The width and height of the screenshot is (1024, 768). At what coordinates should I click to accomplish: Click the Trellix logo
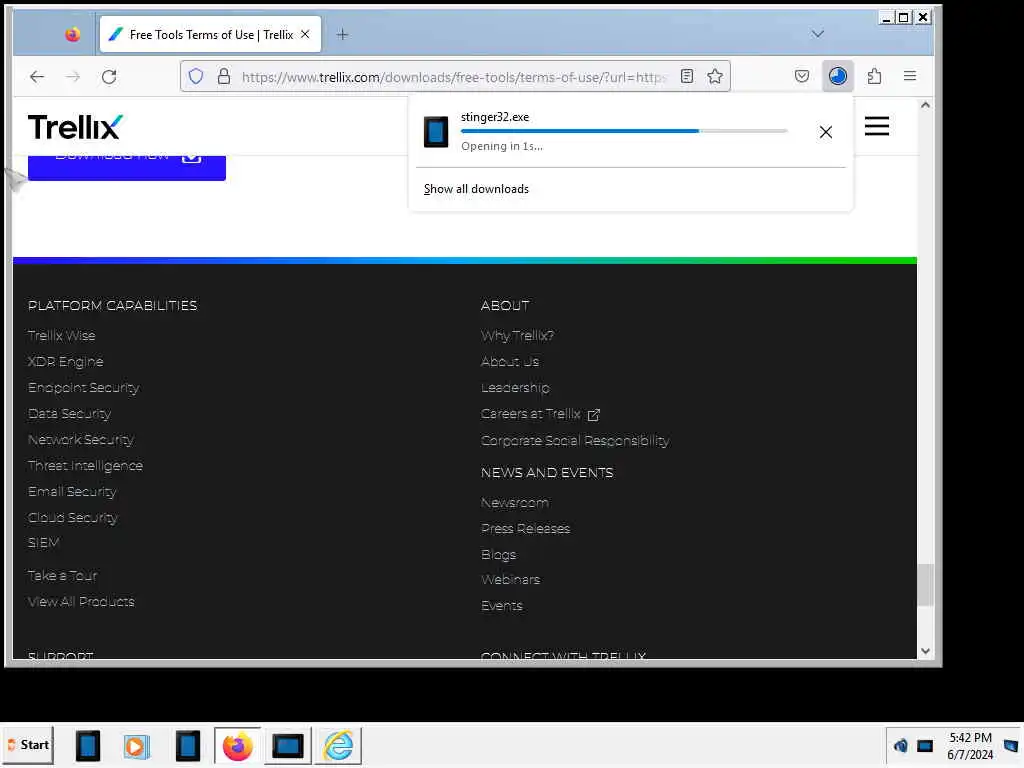[x=75, y=127]
